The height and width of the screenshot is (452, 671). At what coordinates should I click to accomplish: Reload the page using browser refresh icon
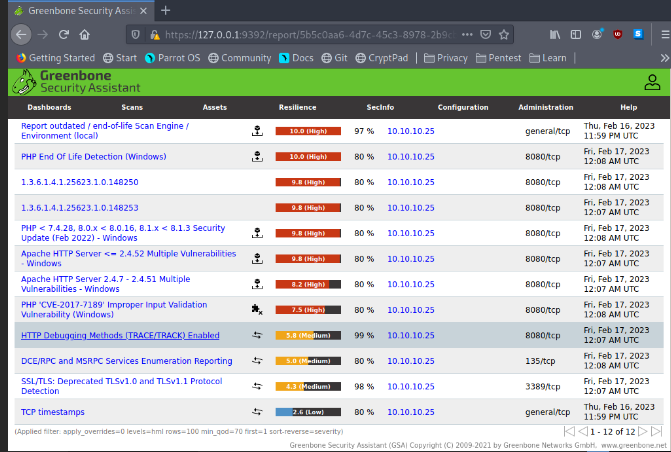63,34
